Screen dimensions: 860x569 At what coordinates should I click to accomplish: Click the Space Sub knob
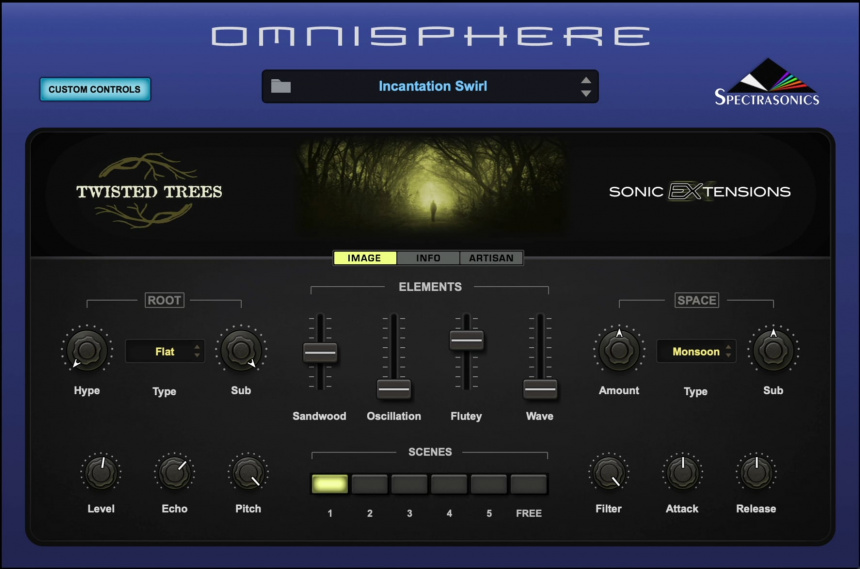pyautogui.click(x=773, y=350)
